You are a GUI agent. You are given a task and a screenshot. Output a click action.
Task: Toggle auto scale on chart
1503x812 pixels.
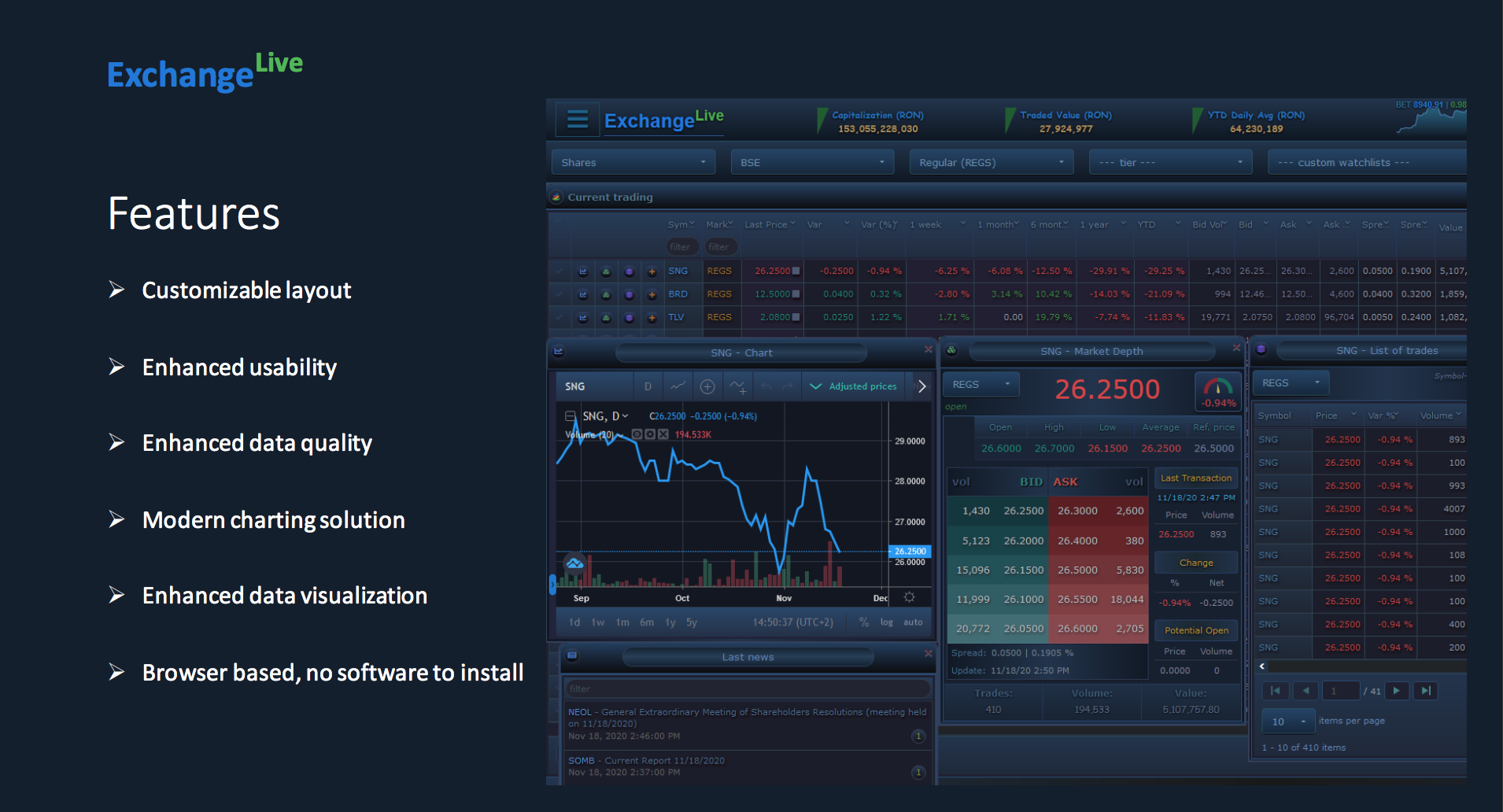click(x=913, y=622)
